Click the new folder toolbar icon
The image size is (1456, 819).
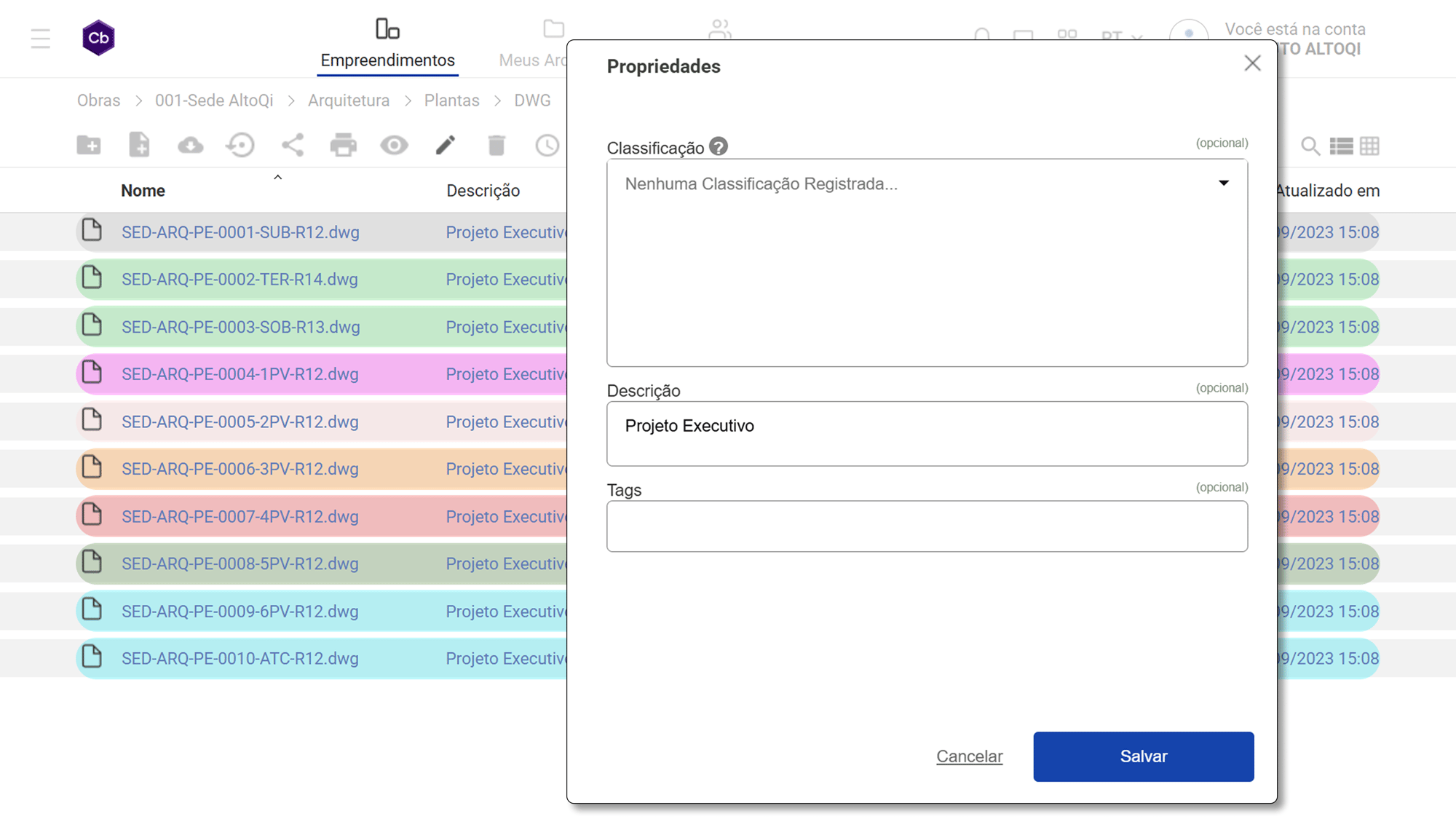pyautogui.click(x=89, y=146)
